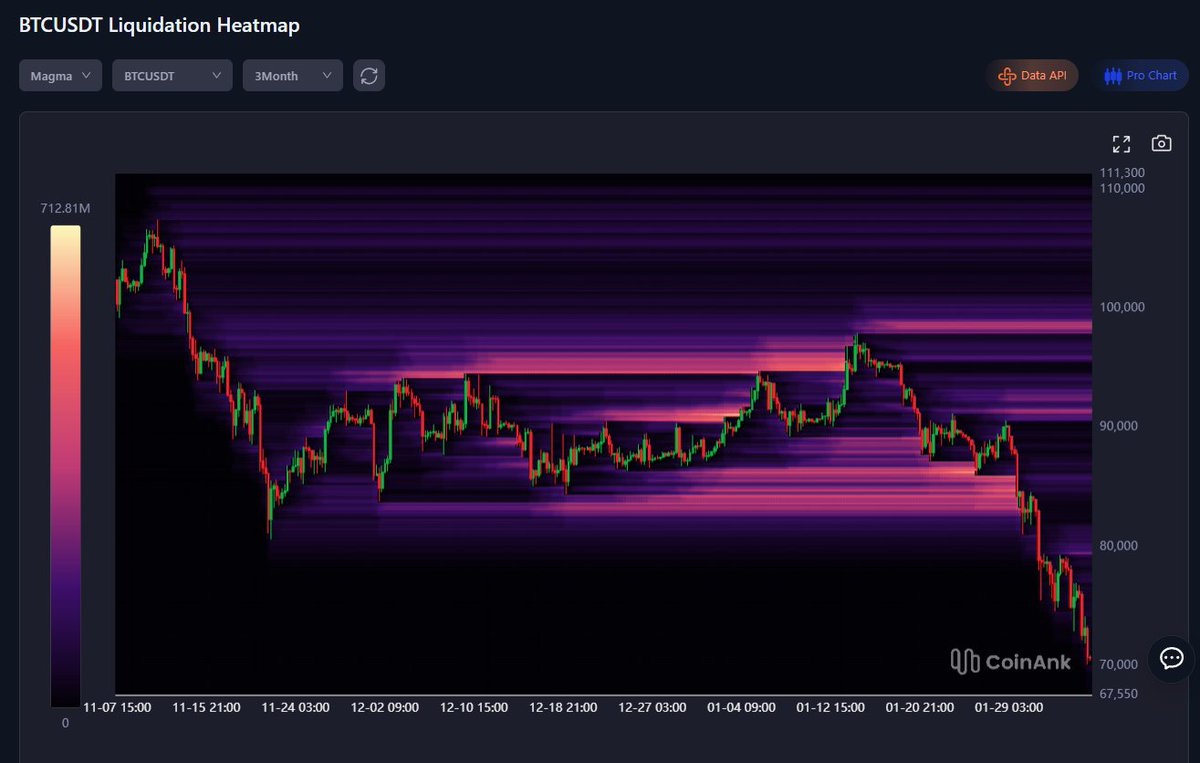The image size is (1200, 763).
Task: Click the 90,000 price axis label
Action: click(1118, 426)
